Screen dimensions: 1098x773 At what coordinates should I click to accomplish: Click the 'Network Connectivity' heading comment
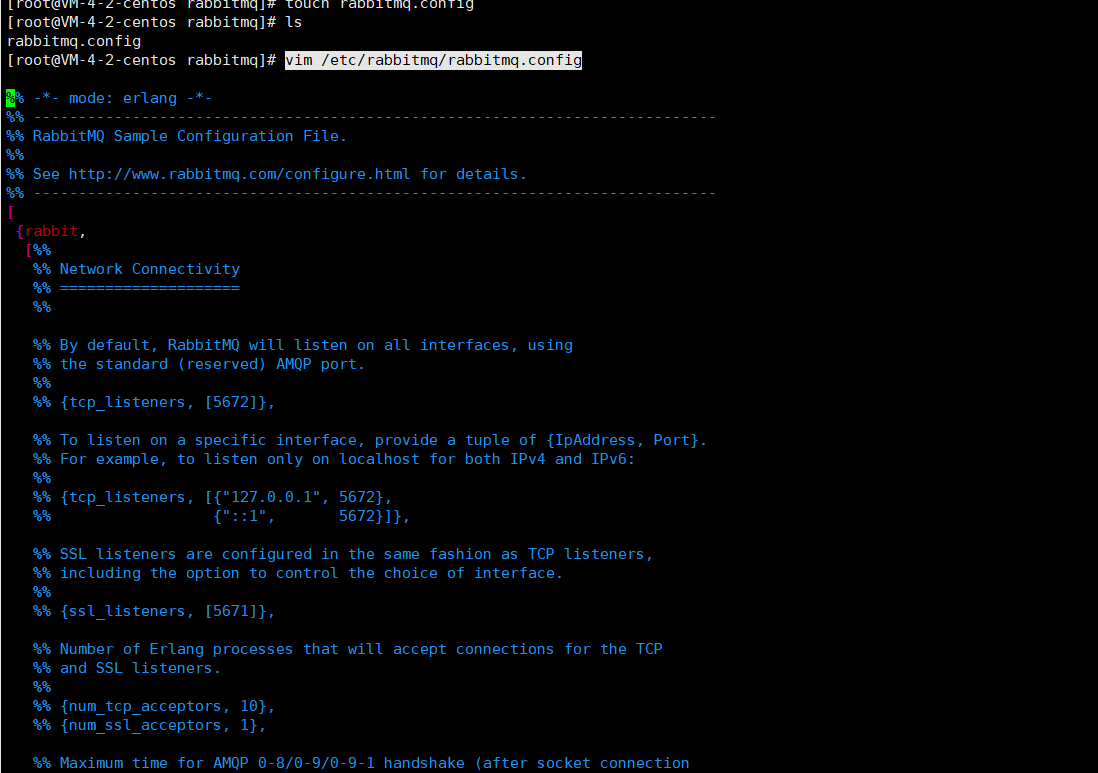[x=137, y=269]
